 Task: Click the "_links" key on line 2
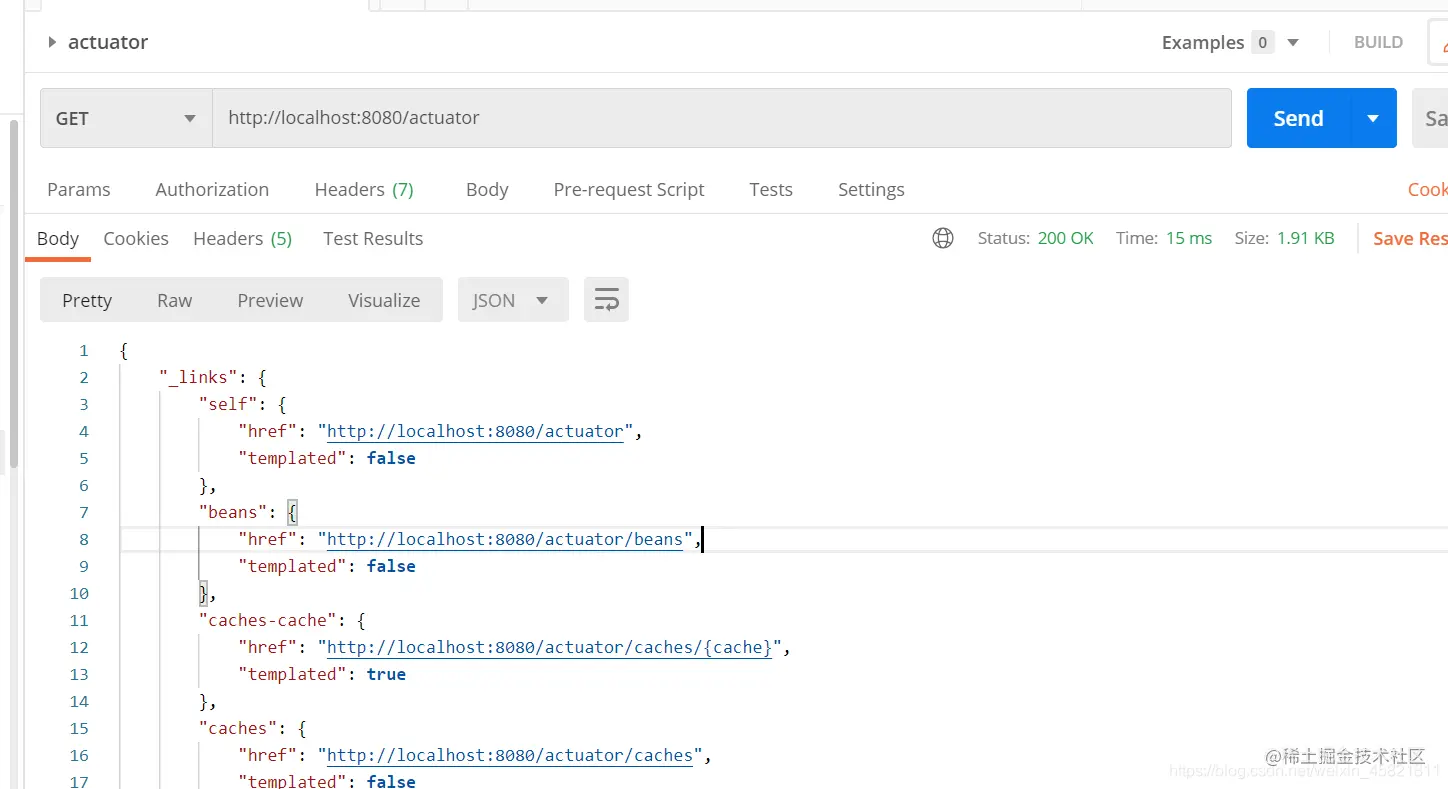click(198, 377)
